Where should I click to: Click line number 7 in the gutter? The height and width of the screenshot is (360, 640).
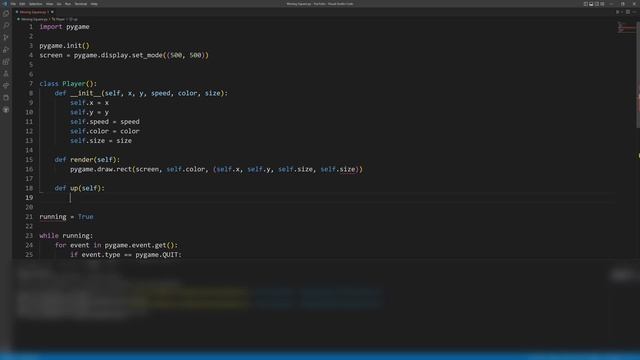click(31, 84)
